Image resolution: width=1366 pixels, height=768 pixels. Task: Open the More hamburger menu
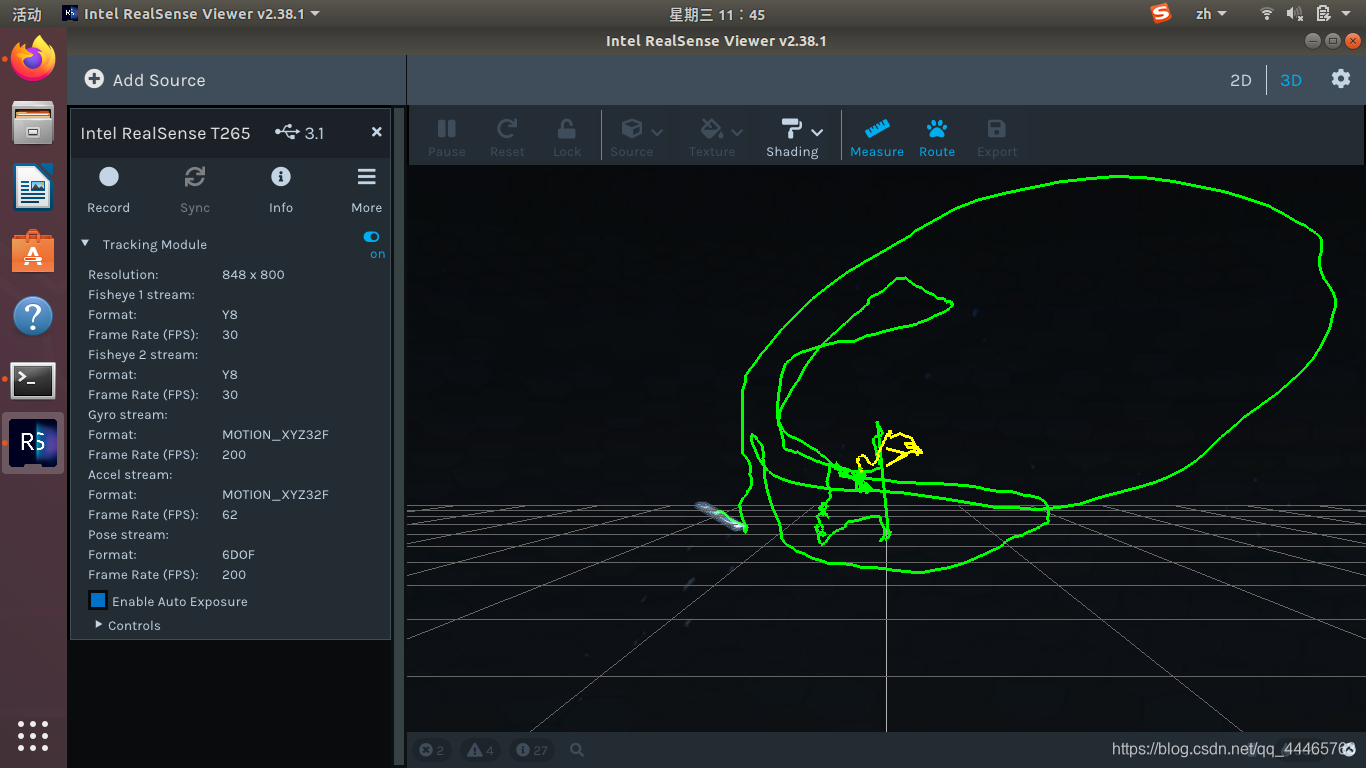pyautogui.click(x=367, y=177)
